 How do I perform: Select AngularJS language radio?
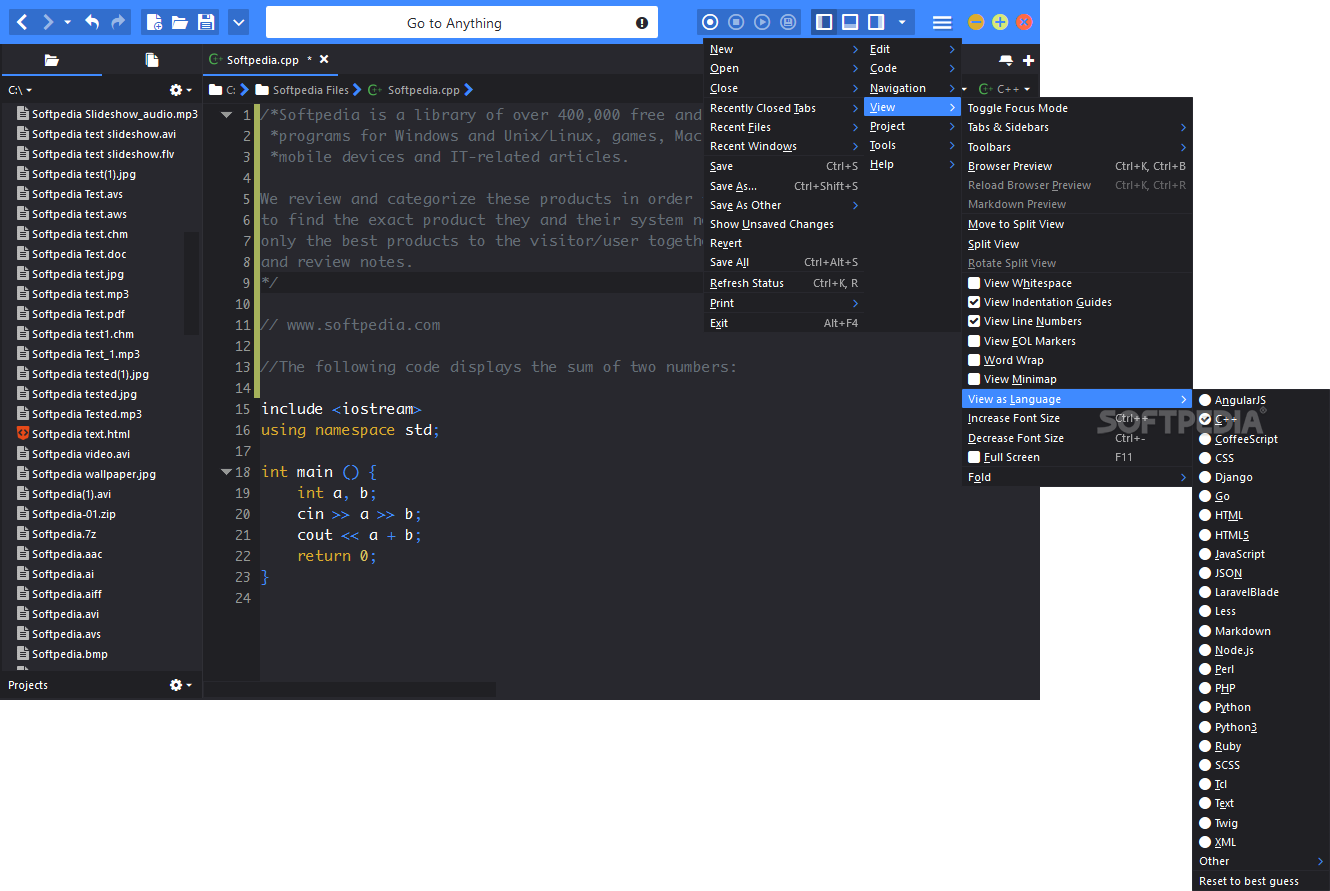[x=1205, y=400]
